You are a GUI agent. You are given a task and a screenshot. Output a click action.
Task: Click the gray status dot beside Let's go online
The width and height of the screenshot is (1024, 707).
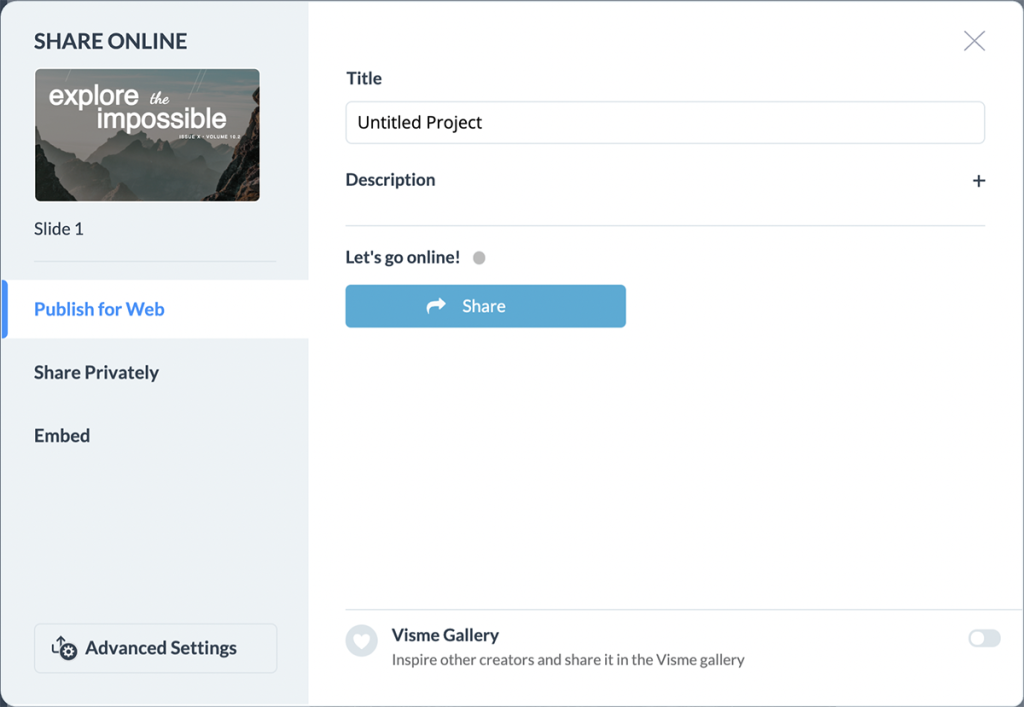coord(479,257)
